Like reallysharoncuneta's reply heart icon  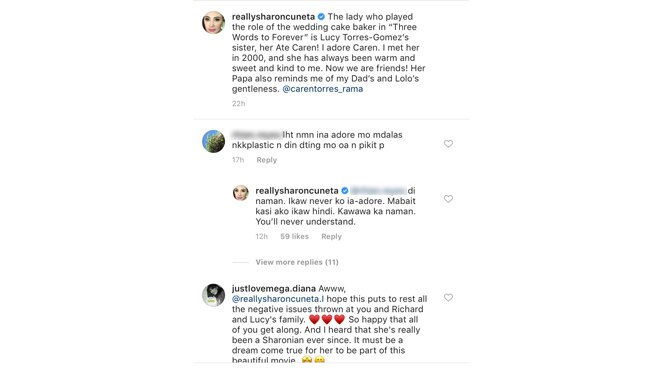(x=448, y=199)
